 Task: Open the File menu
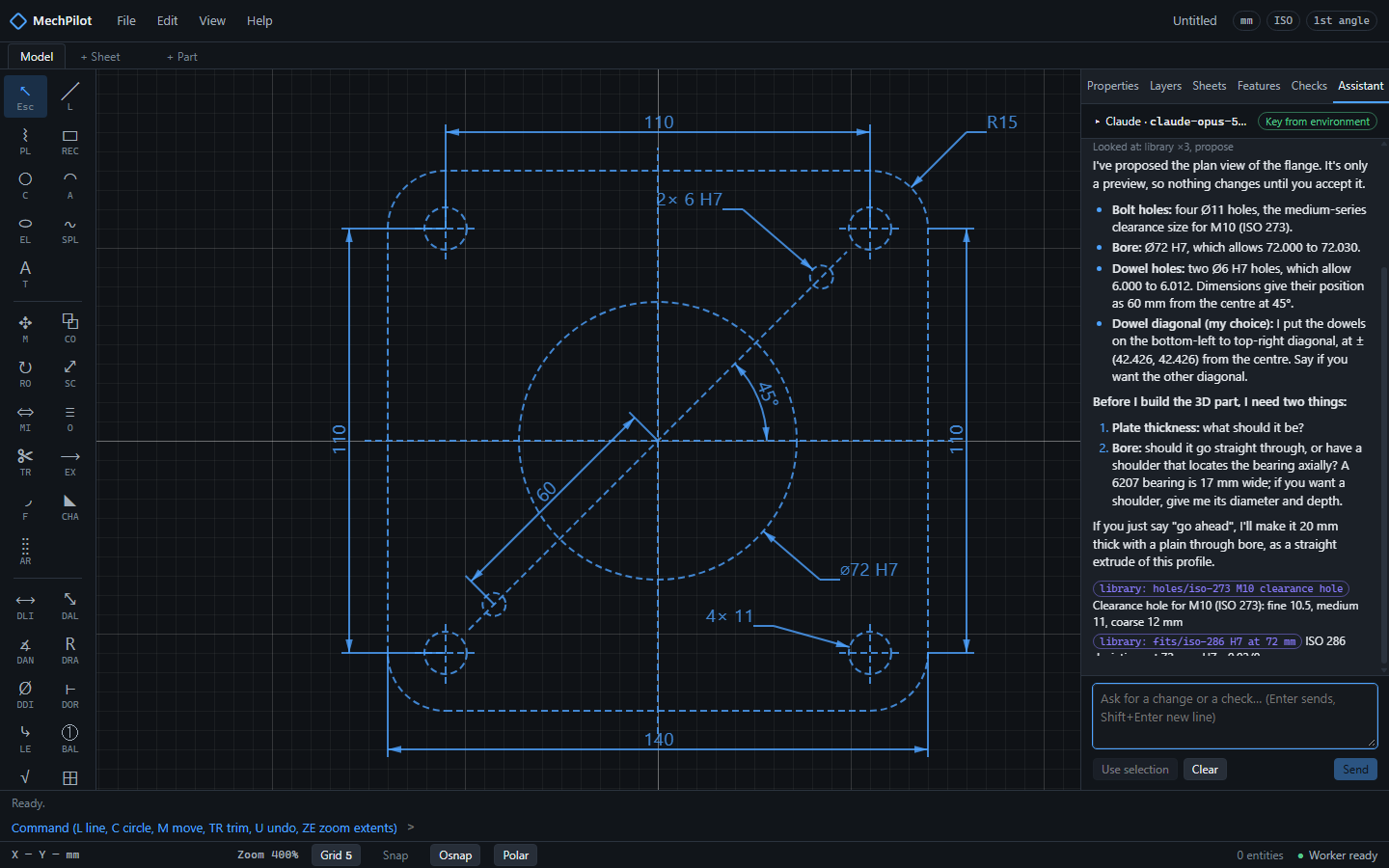tap(126, 20)
